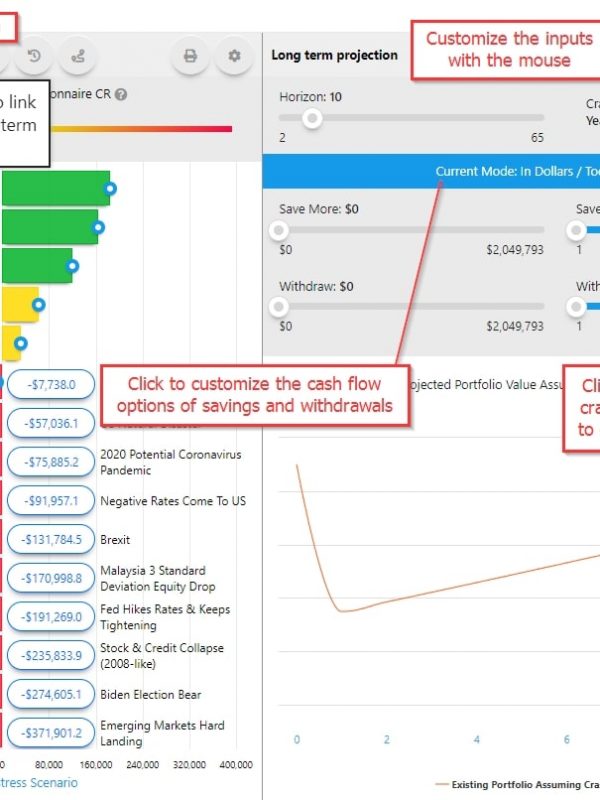Click the history clock icon
The image size is (600, 800).
[33, 56]
